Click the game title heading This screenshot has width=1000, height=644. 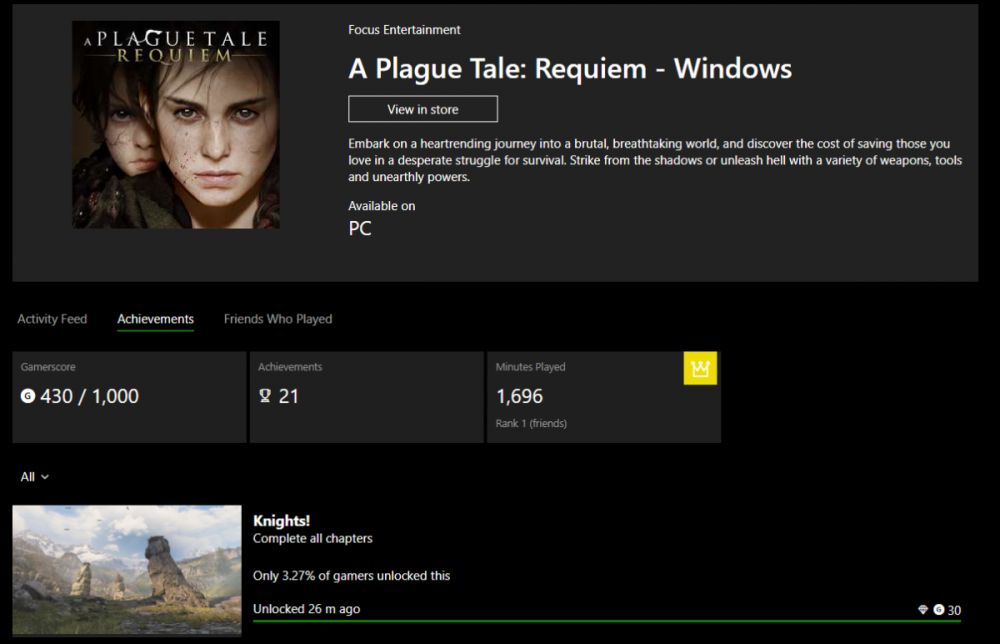[570, 69]
